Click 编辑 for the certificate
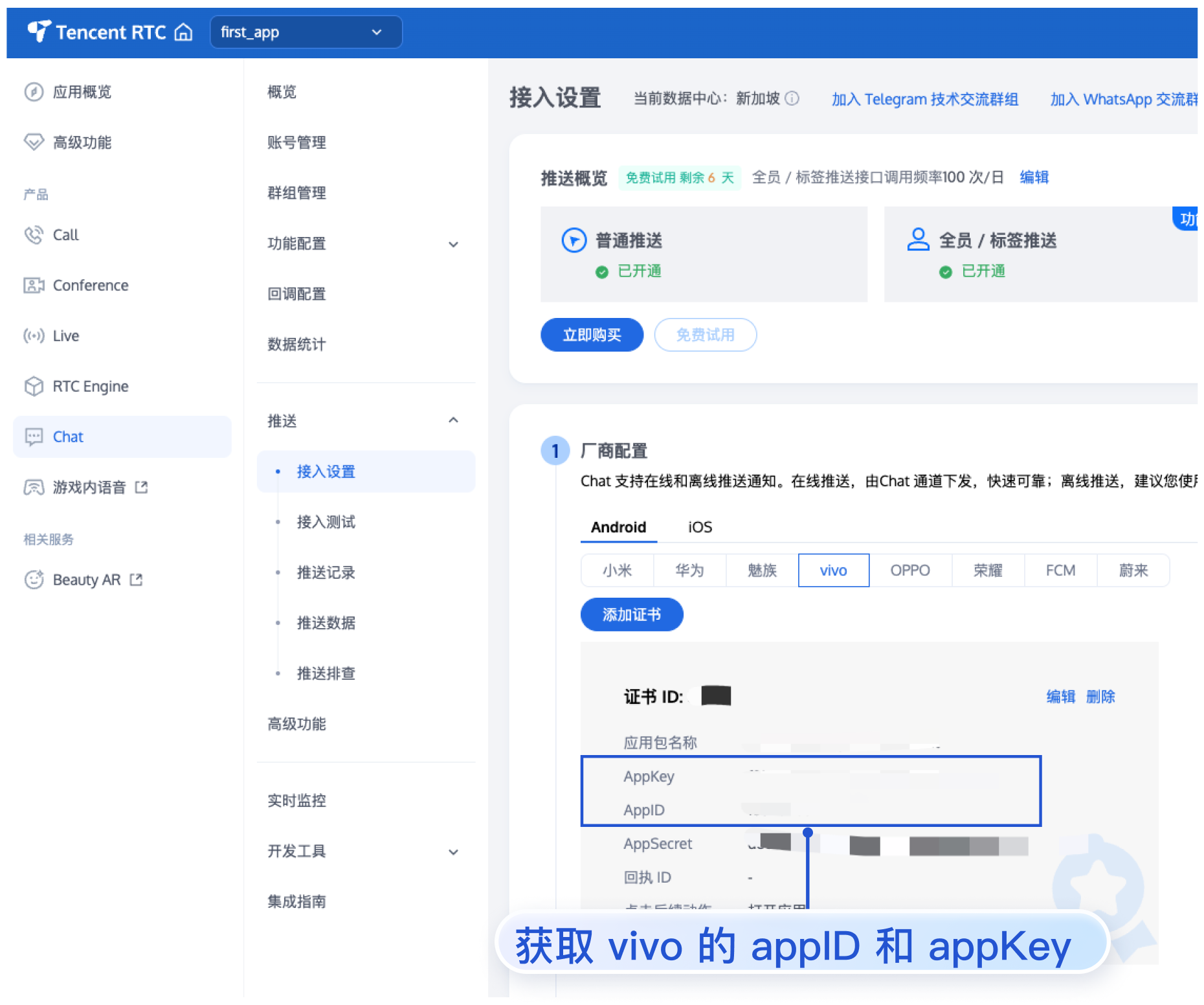The height and width of the screenshot is (1005, 1204). [1061, 697]
